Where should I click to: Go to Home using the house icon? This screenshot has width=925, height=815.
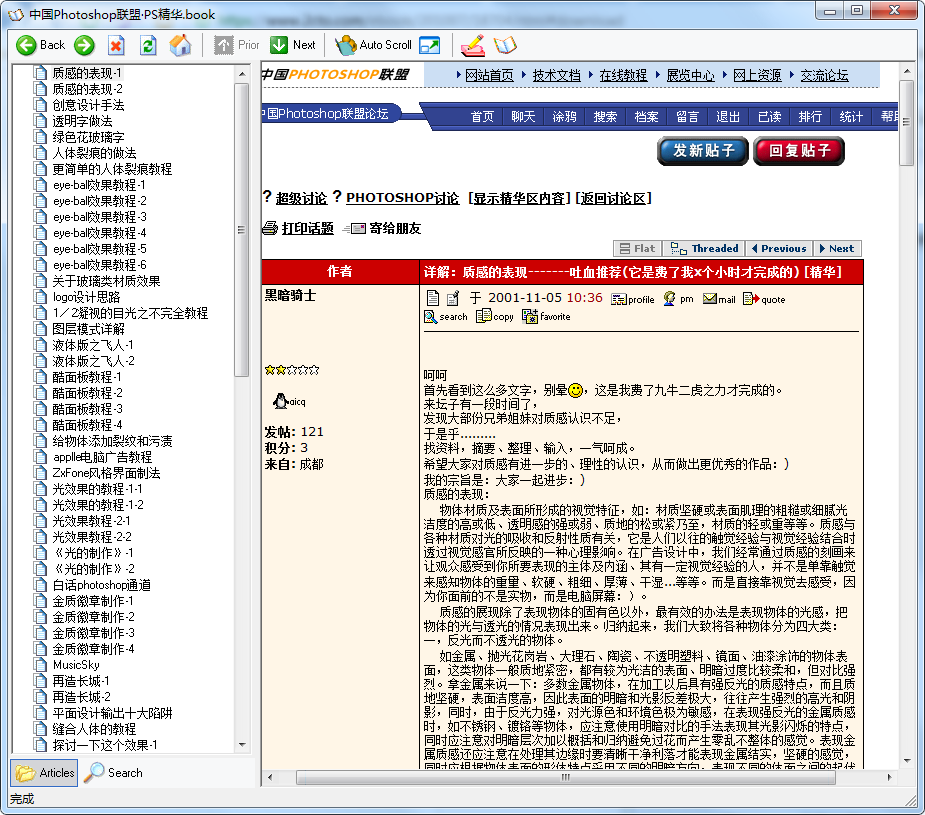[x=180, y=45]
